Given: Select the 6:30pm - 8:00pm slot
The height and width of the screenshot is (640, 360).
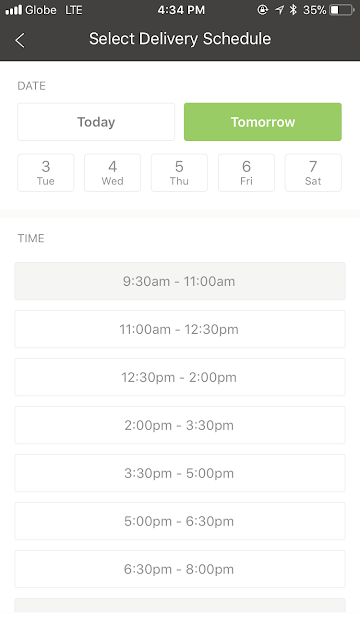Looking at the screenshot, I should (x=180, y=569).
